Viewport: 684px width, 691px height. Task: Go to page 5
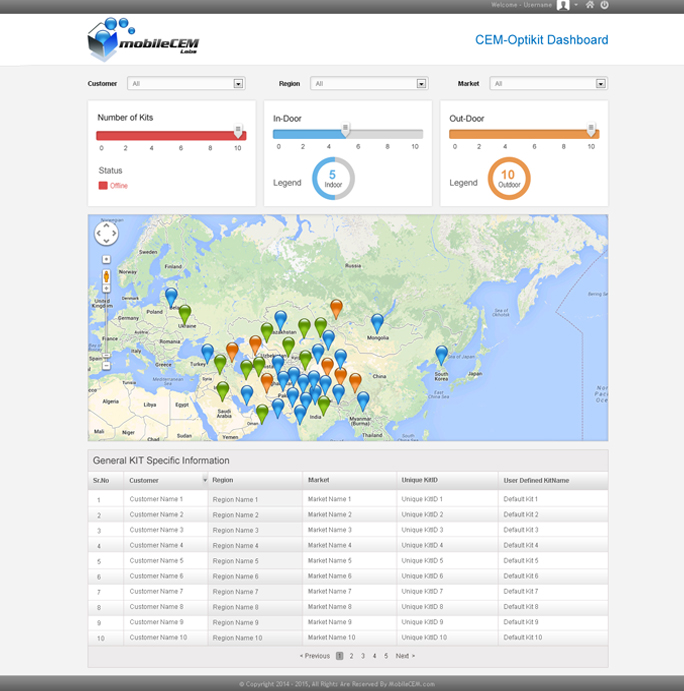pyautogui.click(x=386, y=656)
